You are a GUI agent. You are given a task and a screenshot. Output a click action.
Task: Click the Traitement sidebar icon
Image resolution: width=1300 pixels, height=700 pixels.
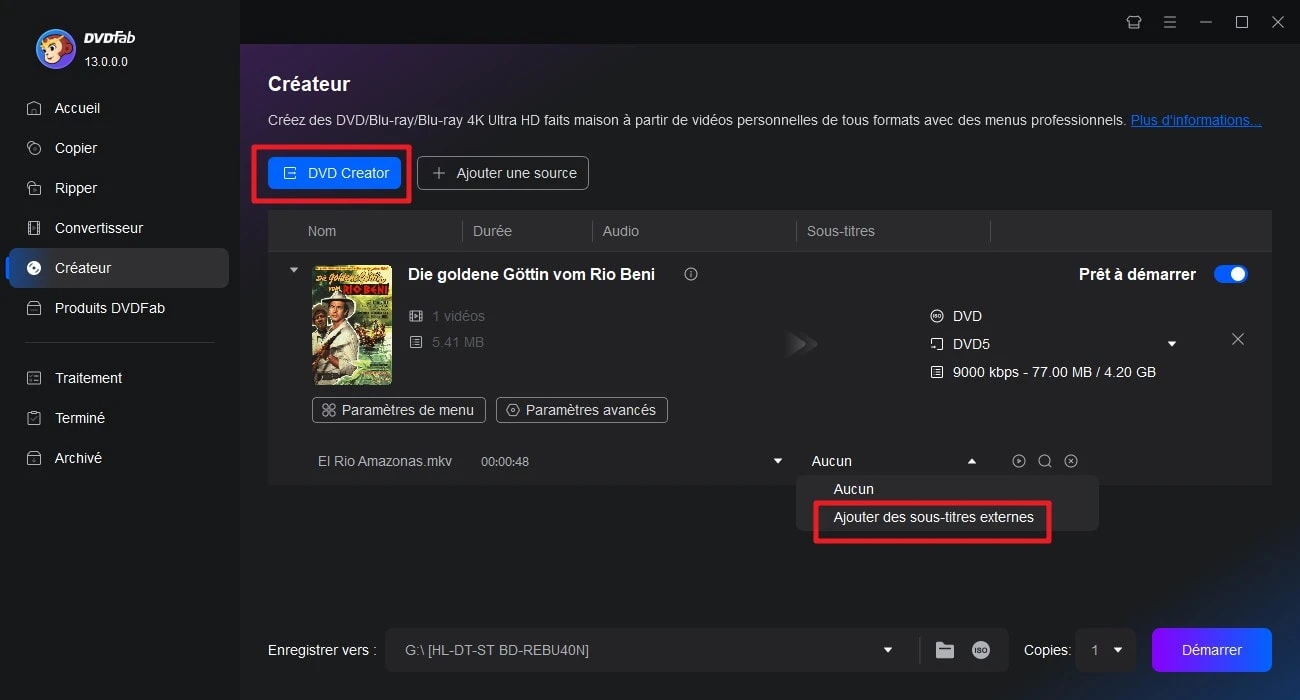34,378
